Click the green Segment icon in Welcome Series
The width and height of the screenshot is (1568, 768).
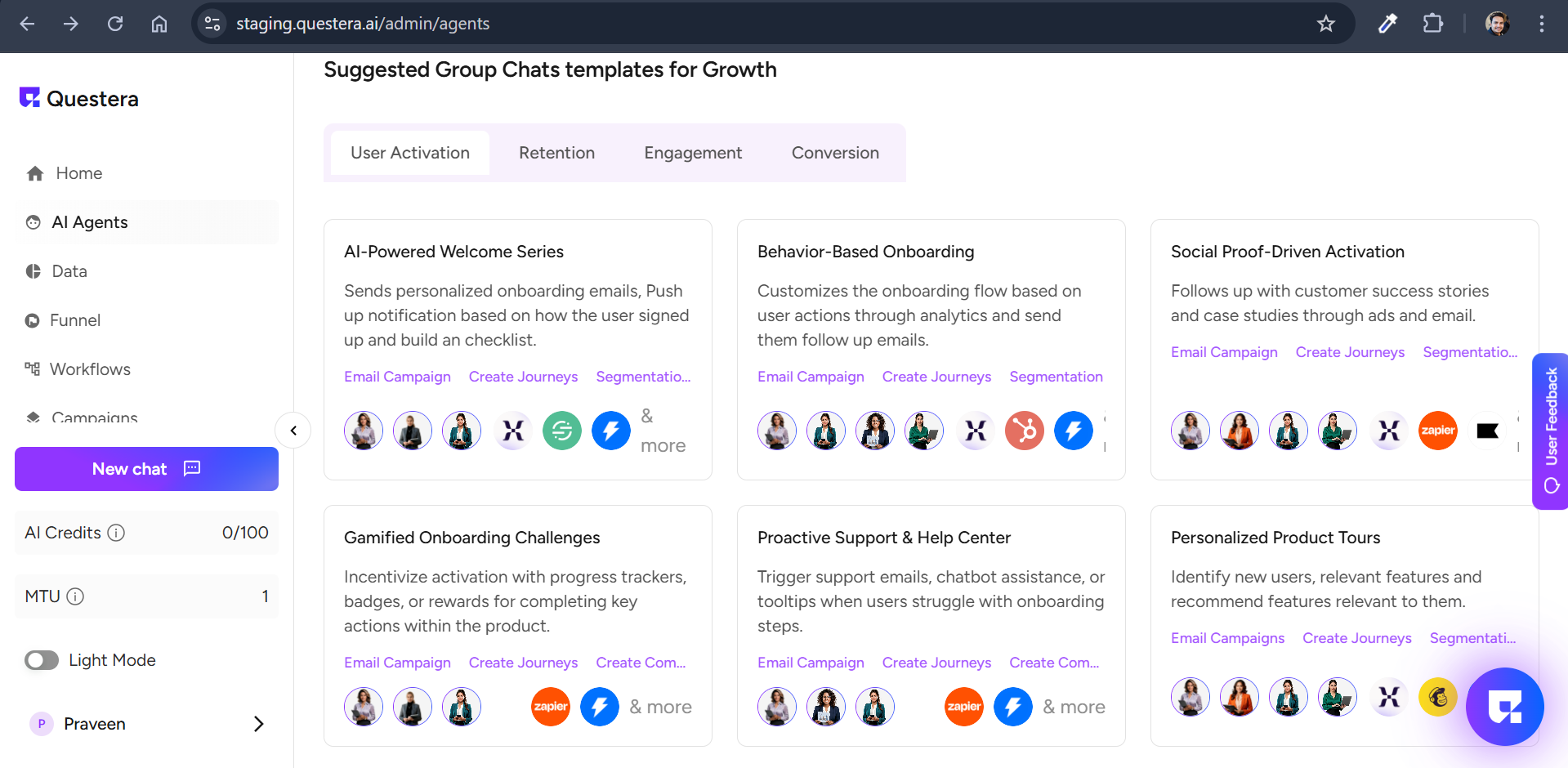click(x=562, y=431)
